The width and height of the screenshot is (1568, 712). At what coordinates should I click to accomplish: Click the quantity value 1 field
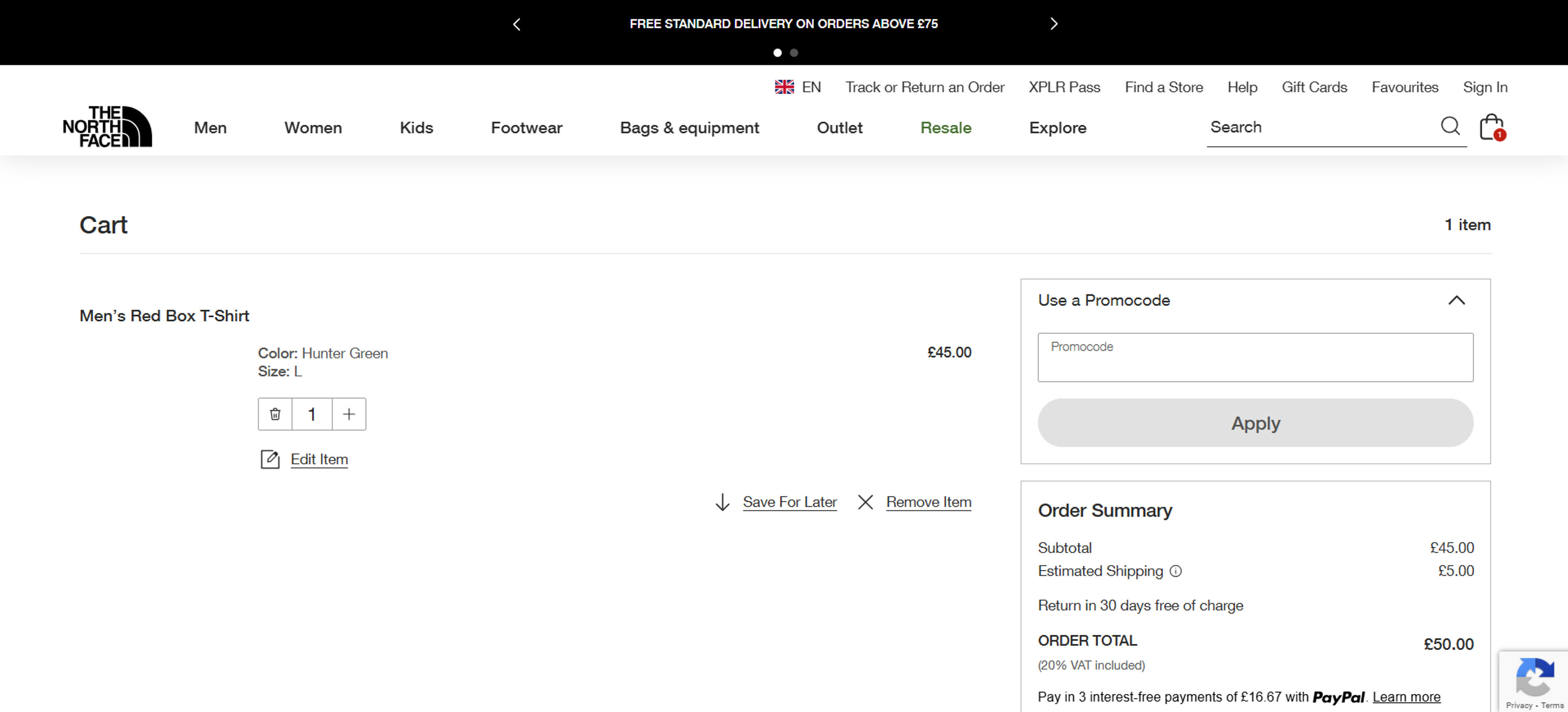tap(312, 414)
